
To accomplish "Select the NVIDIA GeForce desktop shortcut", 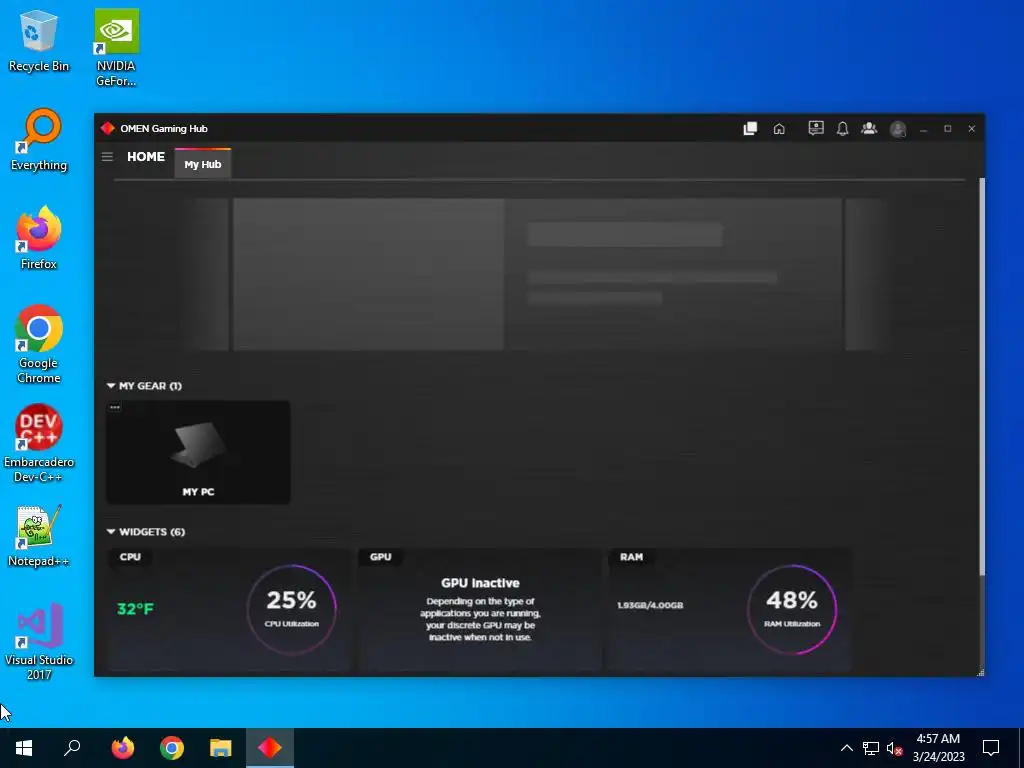I will (x=116, y=48).
